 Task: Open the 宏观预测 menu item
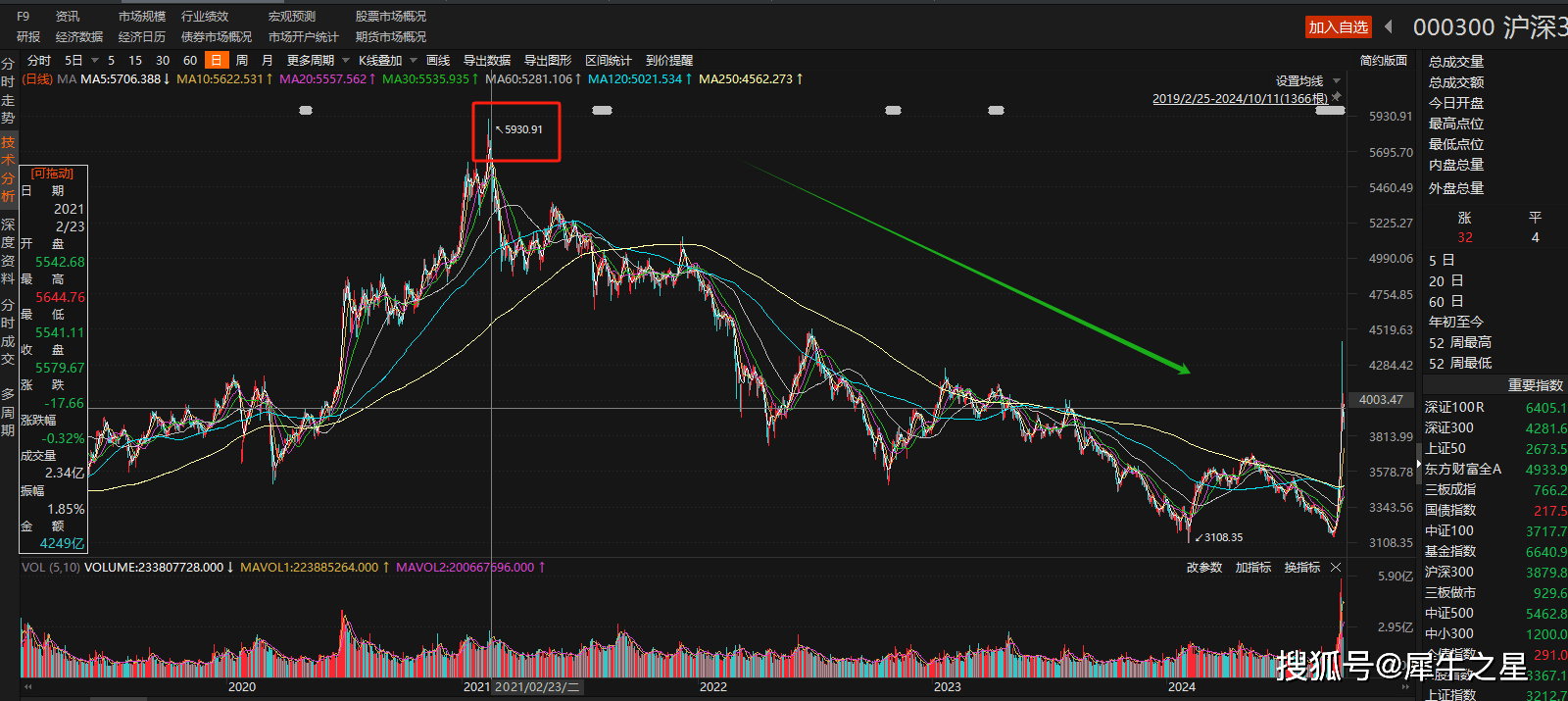click(x=292, y=17)
